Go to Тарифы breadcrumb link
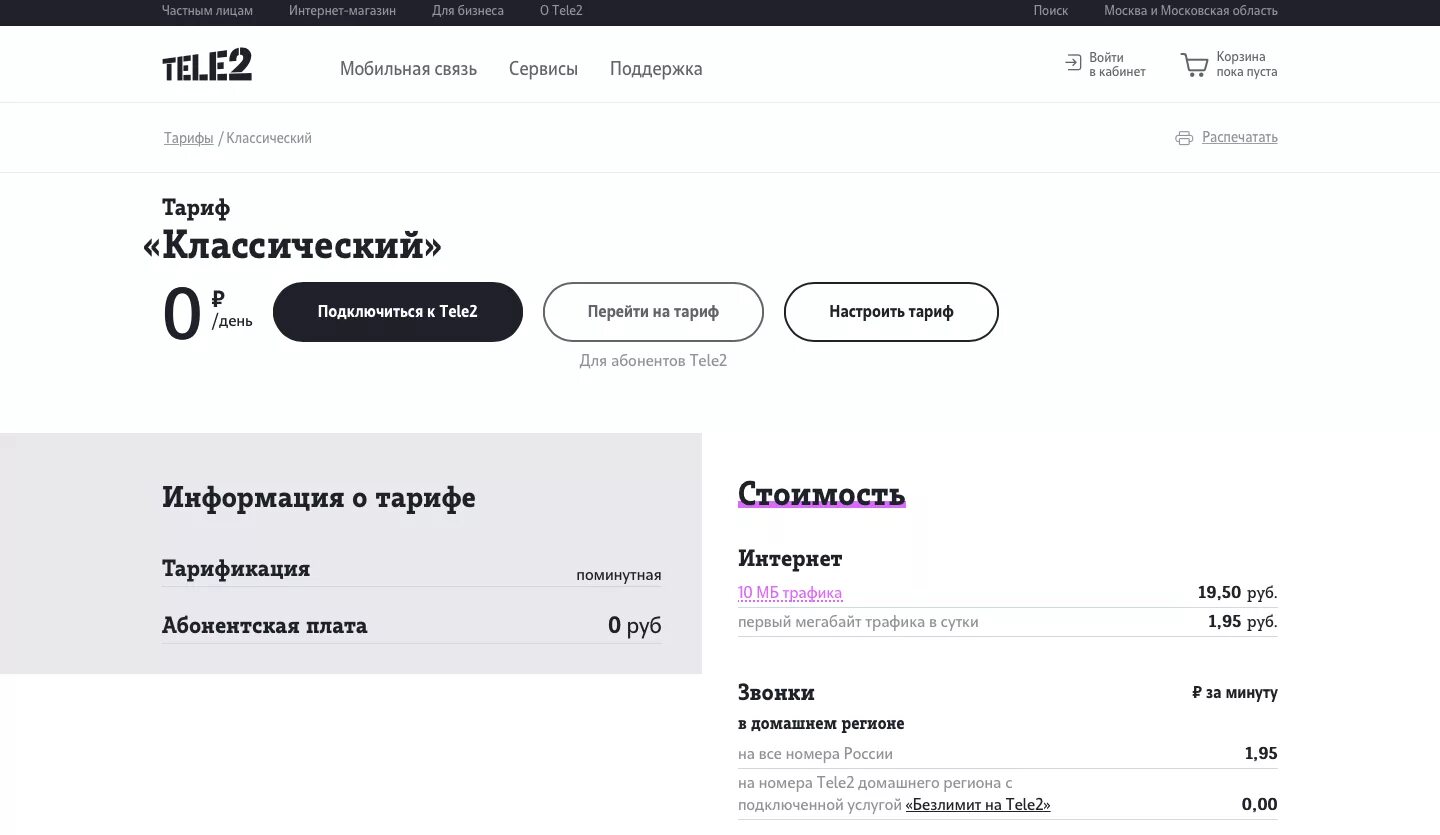The width and height of the screenshot is (1440, 835). point(189,138)
